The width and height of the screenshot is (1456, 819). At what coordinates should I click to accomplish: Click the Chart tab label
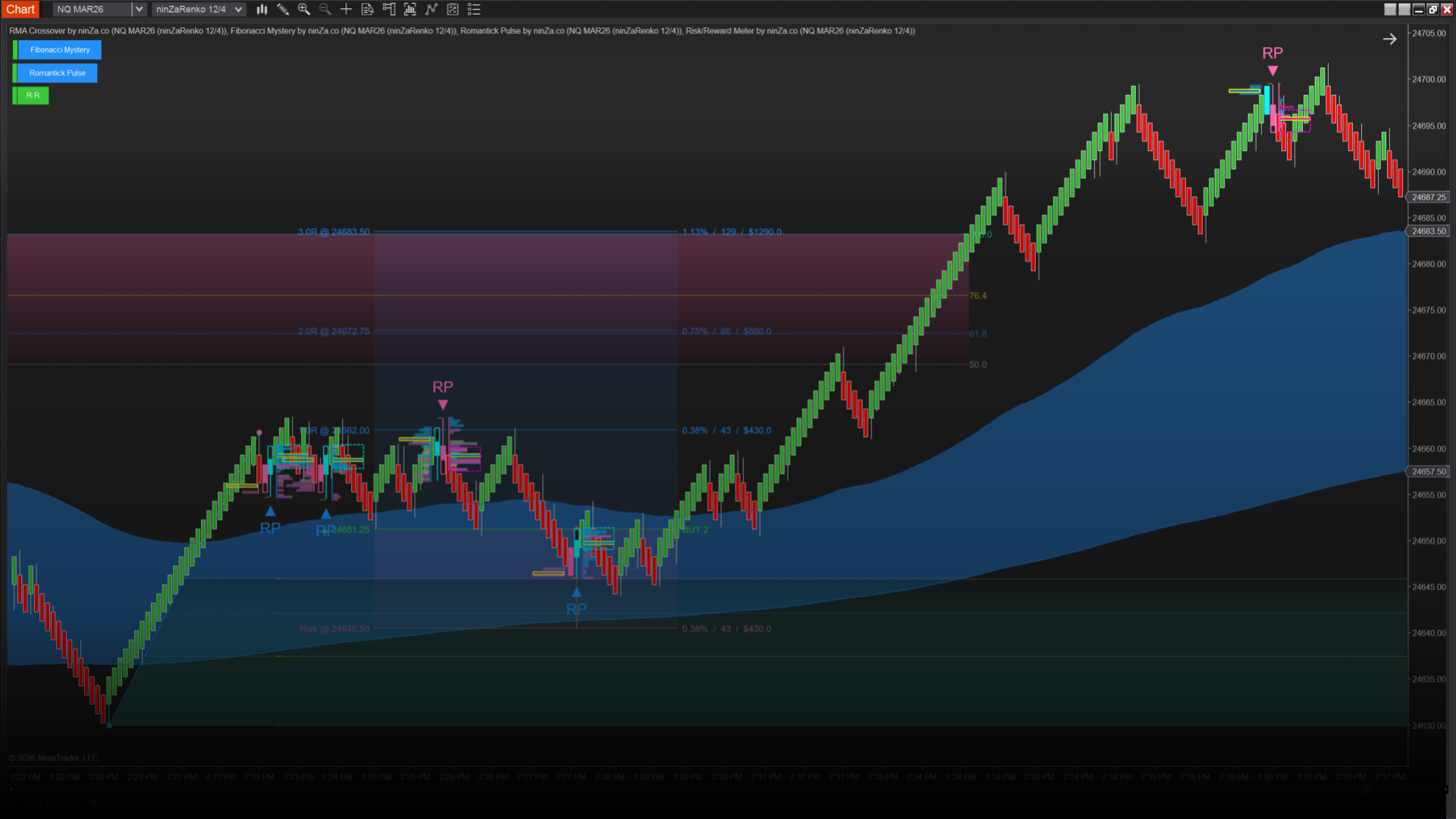coord(20,9)
